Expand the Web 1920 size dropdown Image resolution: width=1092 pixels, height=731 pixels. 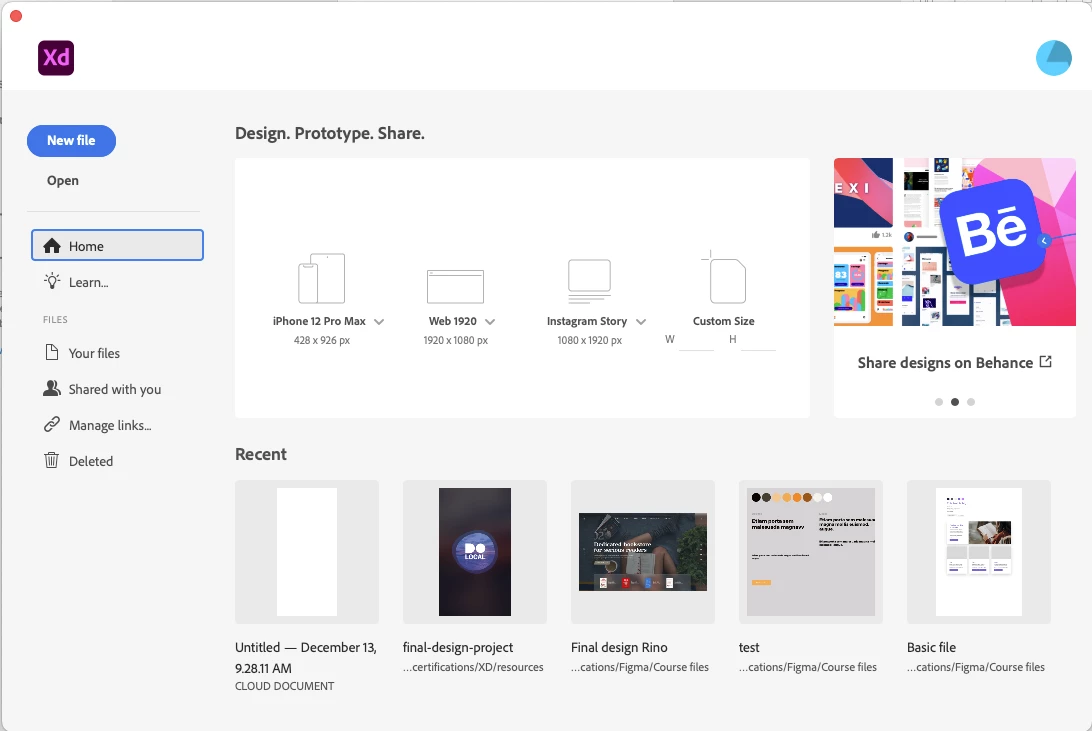click(x=490, y=322)
